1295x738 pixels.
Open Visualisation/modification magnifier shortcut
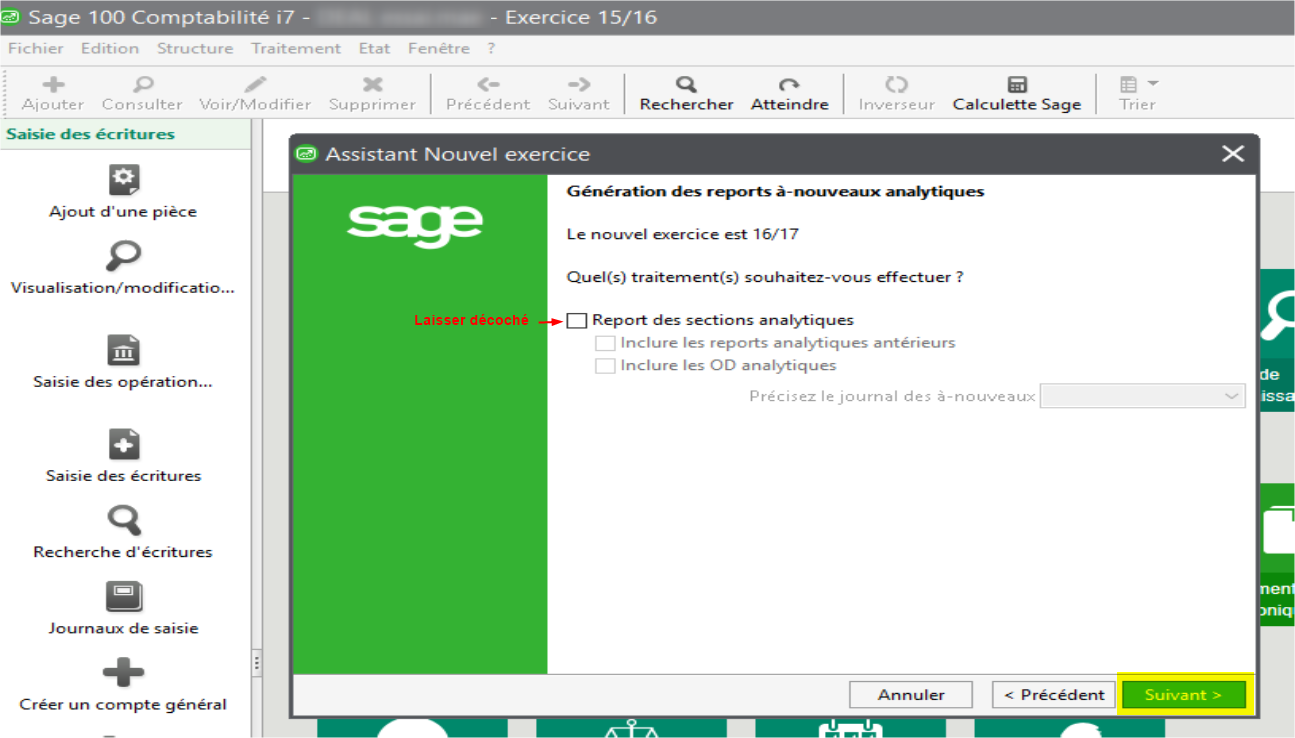pyautogui.click(x=123, y=257)
